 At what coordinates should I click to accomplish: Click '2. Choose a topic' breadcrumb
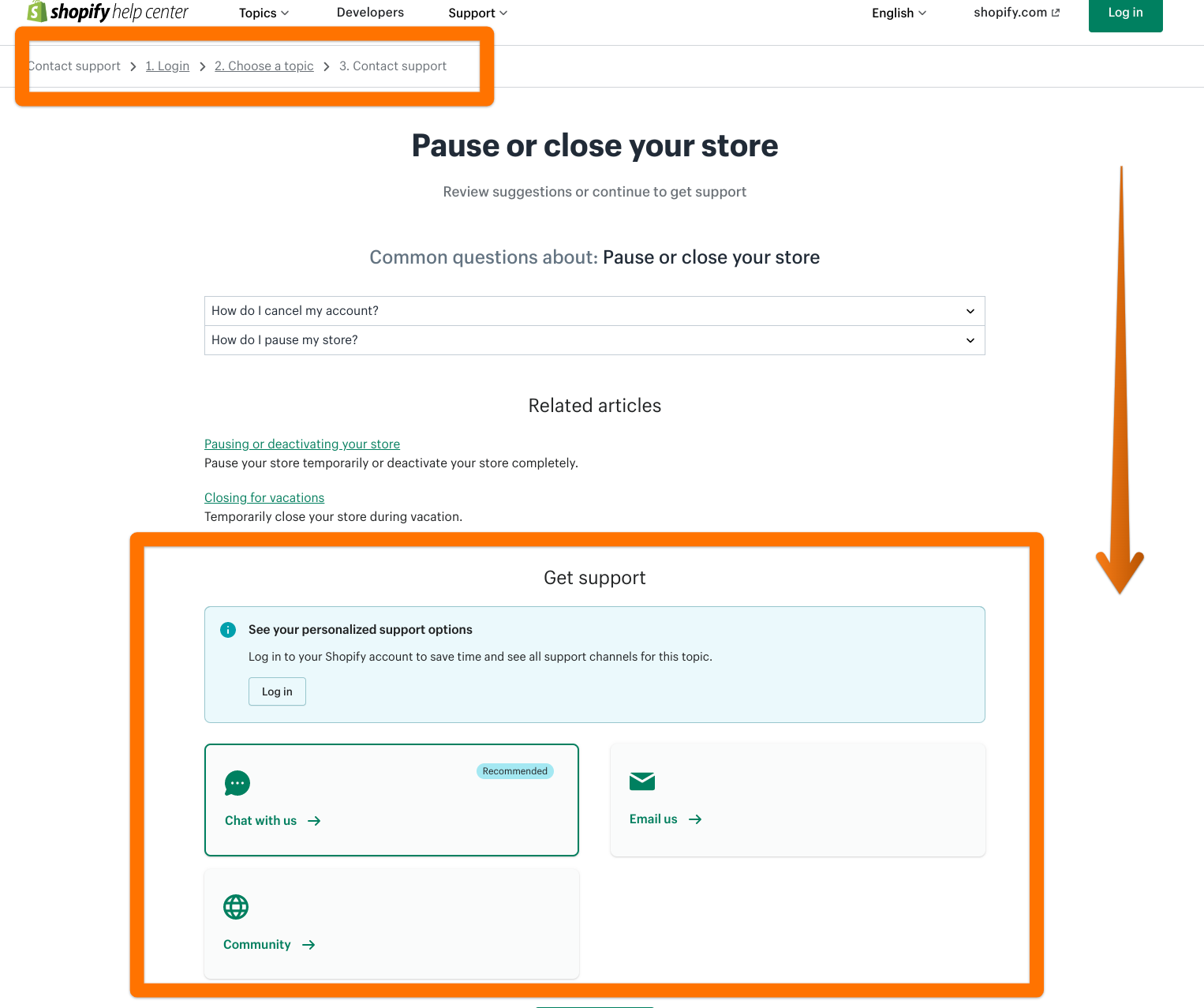coord(264,66)
